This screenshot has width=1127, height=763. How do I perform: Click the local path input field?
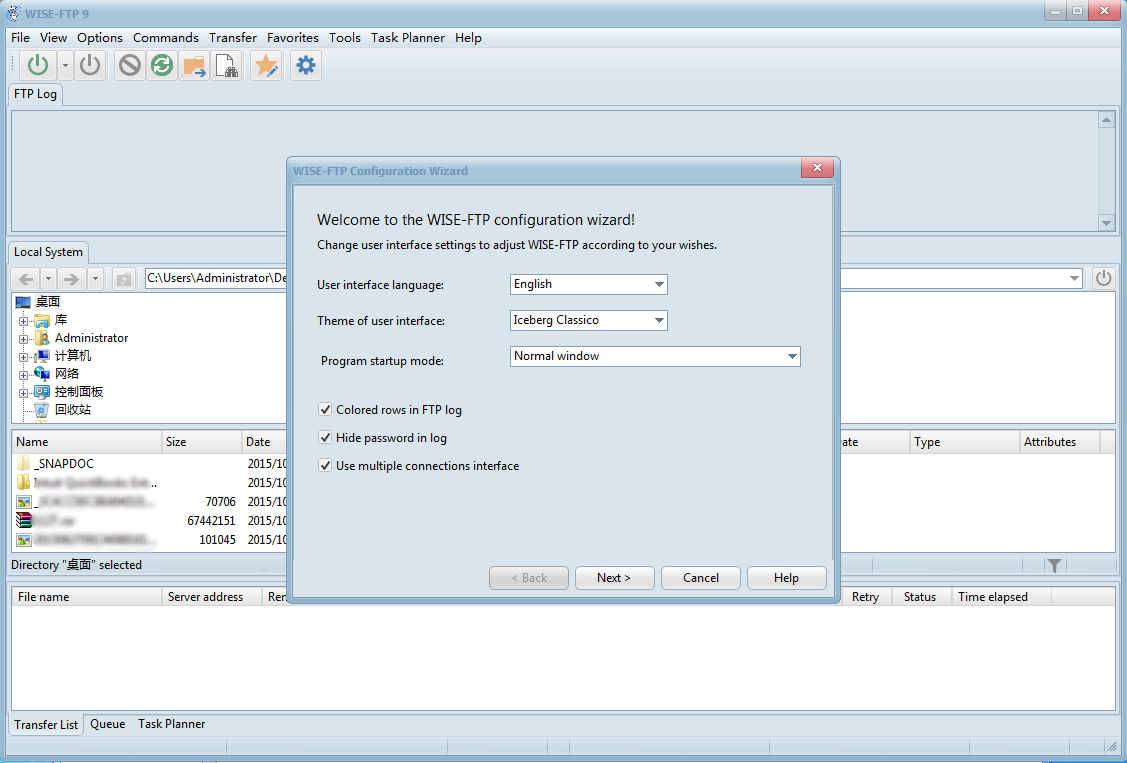pyautogui.click(x=216, y=278)
